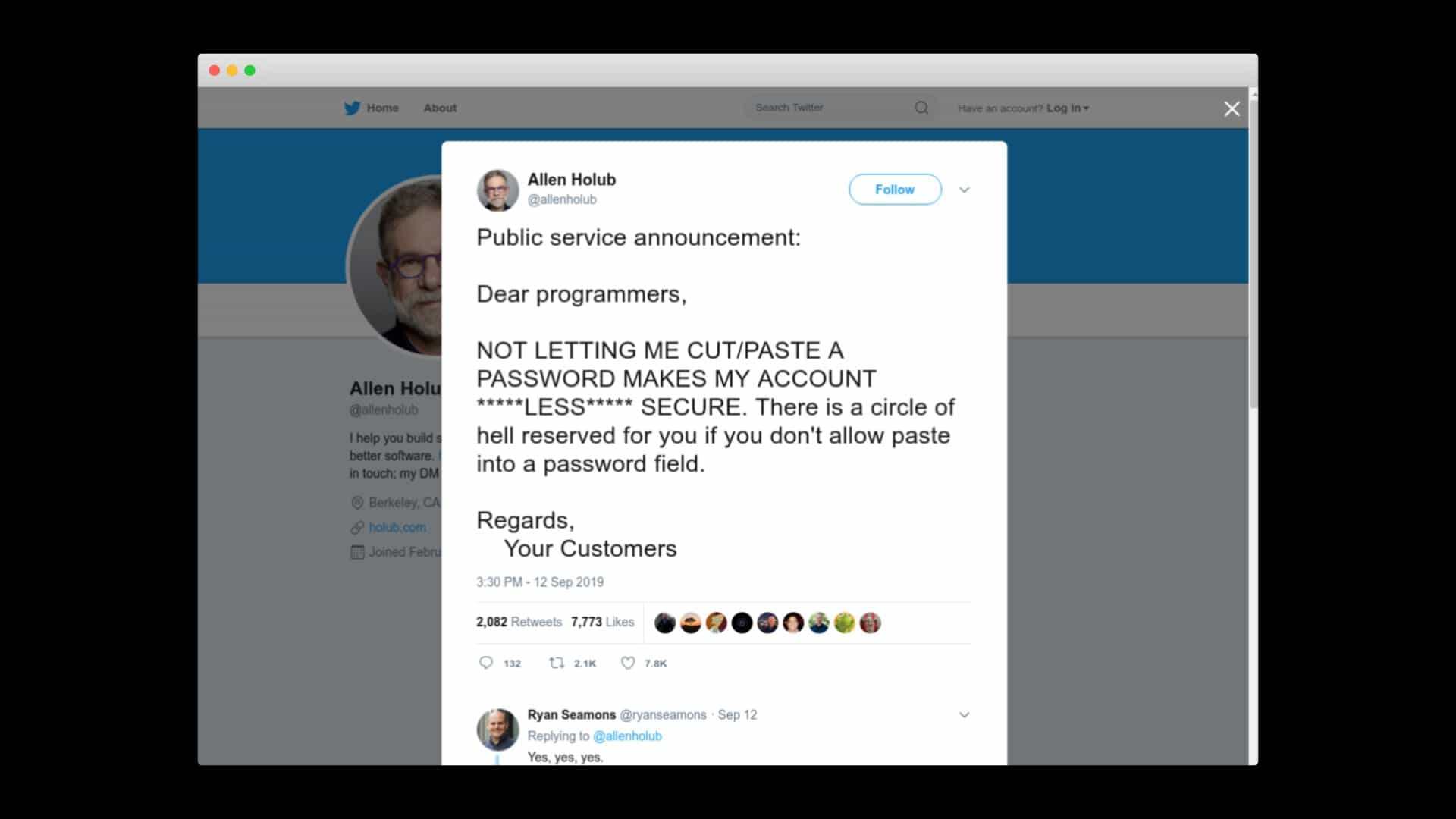The width and height of the screenshot is (1456, 819).
Task: Click the reply speech bubble icon
Action: [486, 663]
